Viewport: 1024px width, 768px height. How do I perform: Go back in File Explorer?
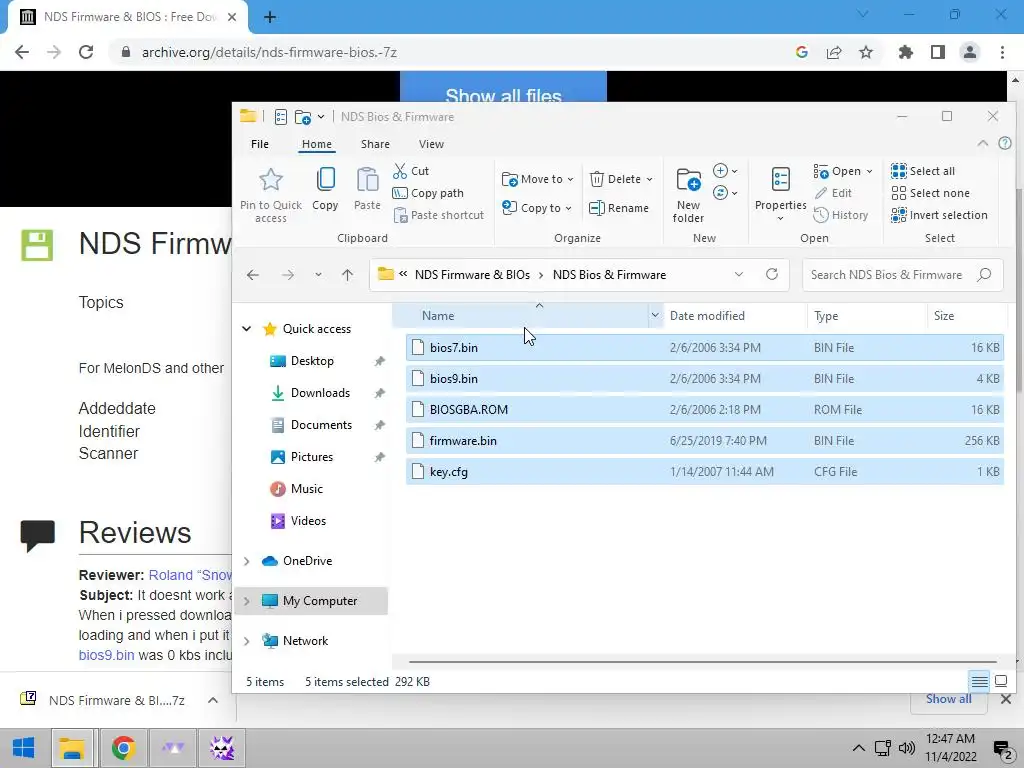(253, 275)
